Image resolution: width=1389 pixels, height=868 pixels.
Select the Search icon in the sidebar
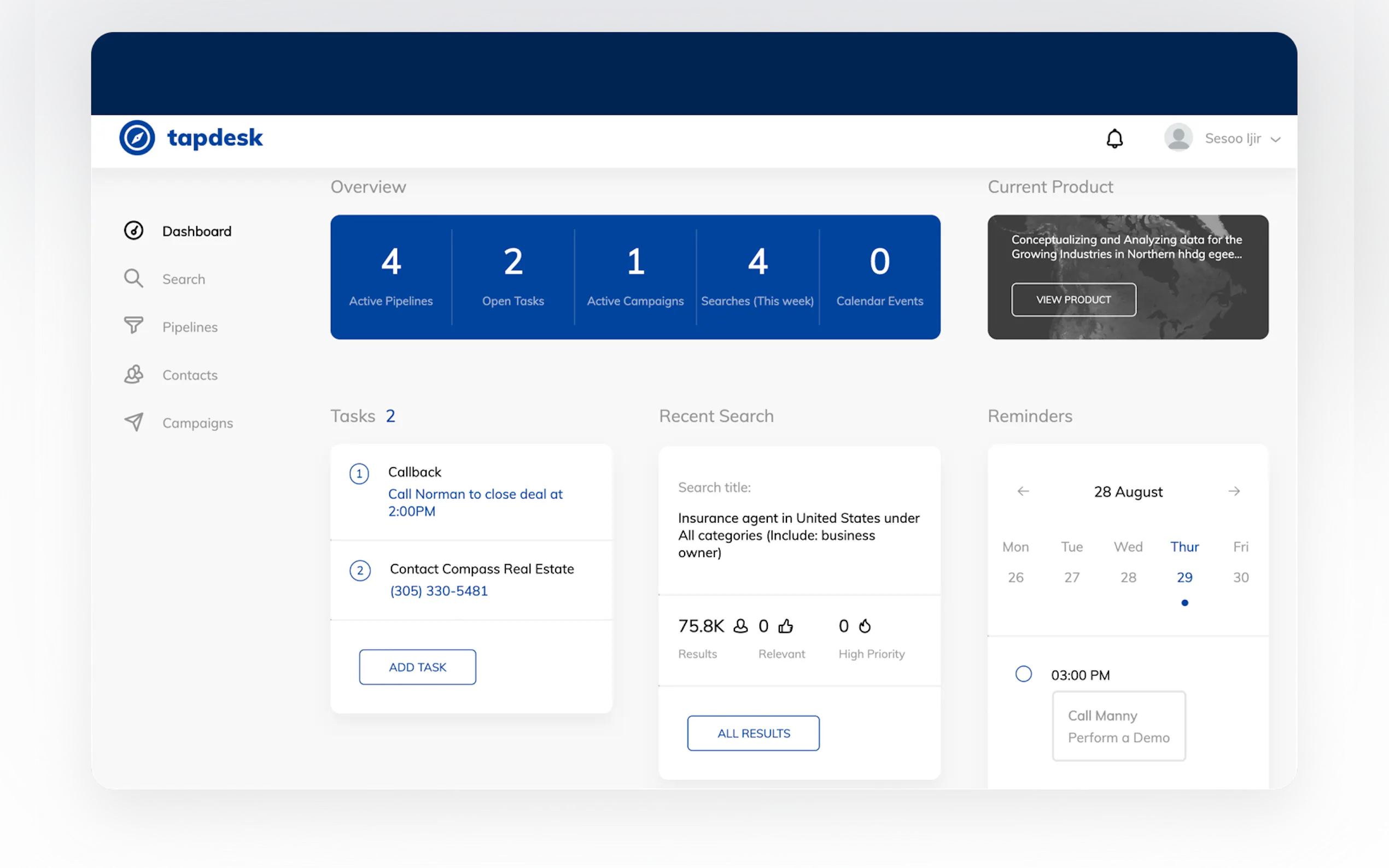[133, 278]
